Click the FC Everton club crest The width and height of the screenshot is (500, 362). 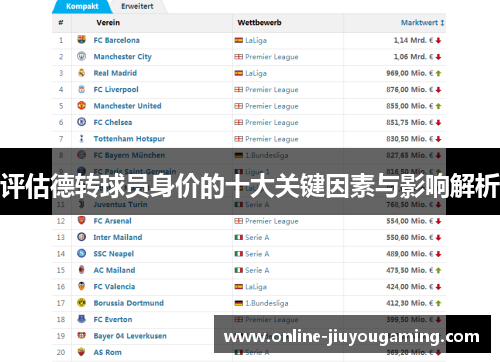click(81, 319)
